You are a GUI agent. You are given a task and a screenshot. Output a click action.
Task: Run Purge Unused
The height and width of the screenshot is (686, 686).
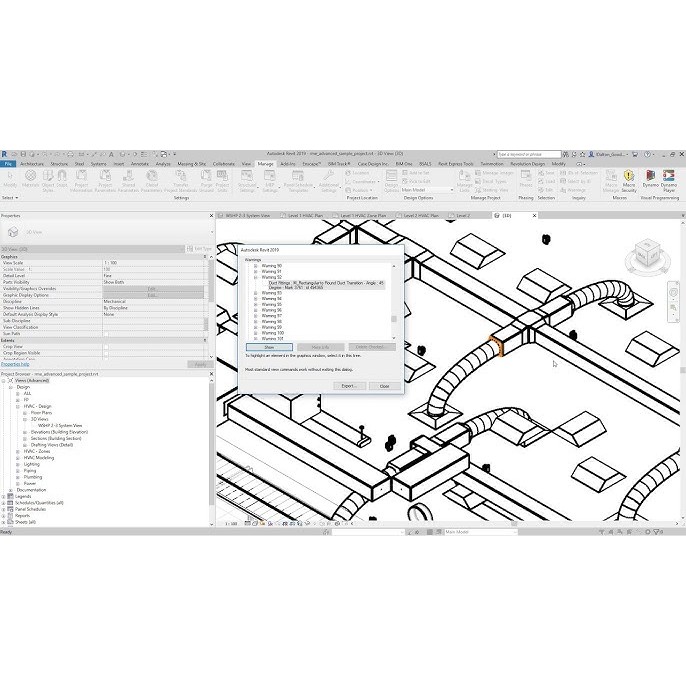tap(206, 181)
